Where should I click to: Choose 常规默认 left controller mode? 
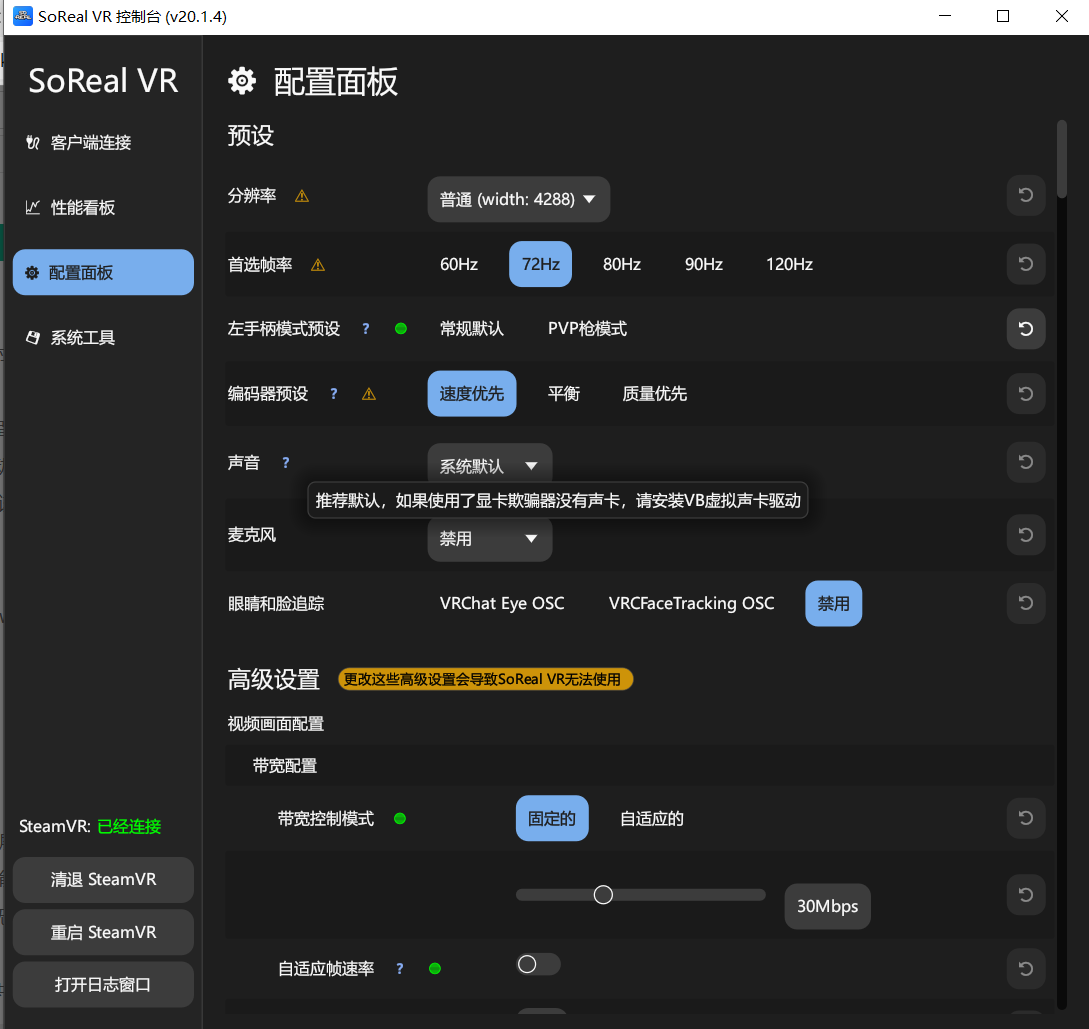tap(472, 328)
